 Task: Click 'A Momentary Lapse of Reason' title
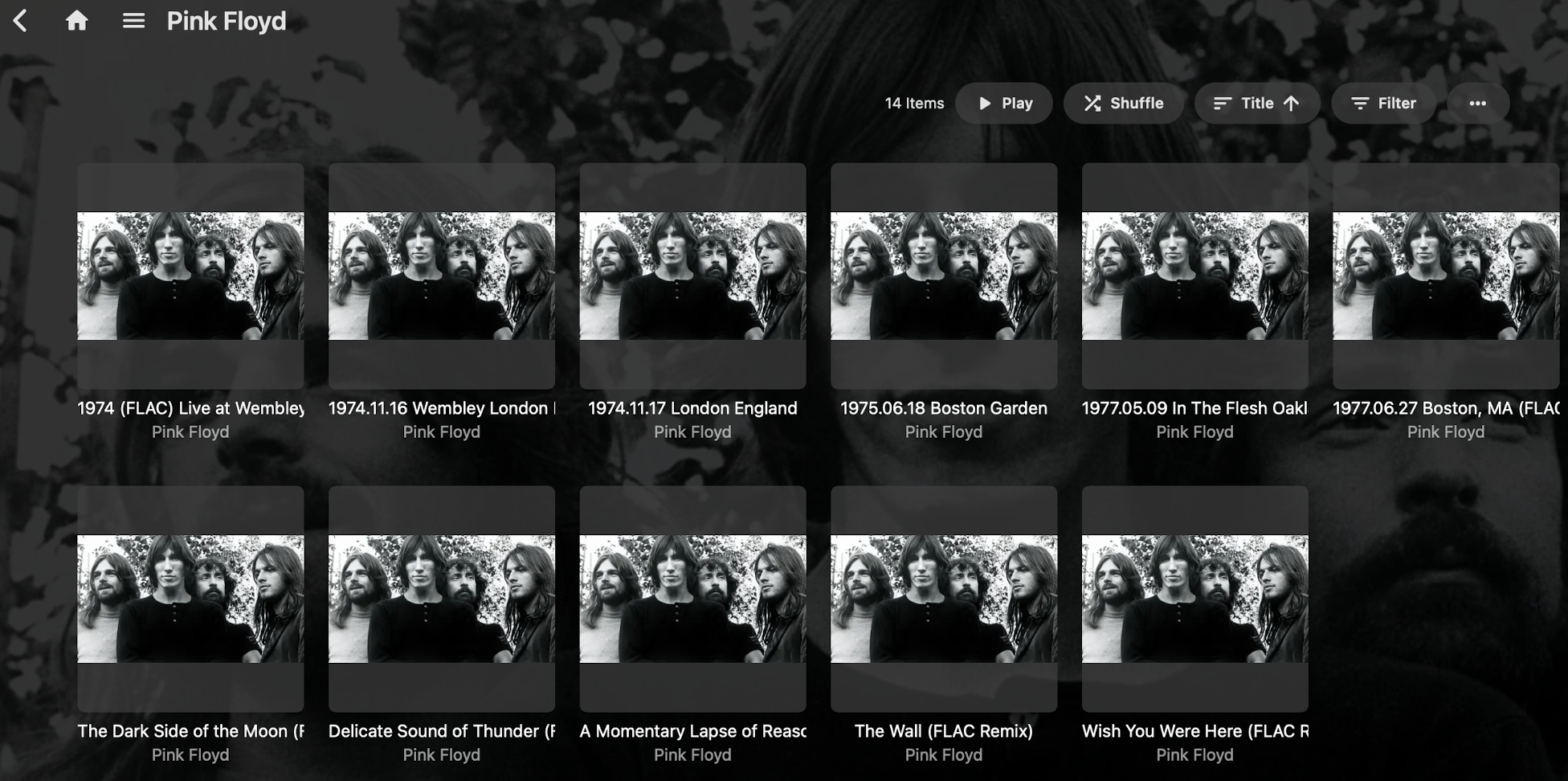(692, 731)
